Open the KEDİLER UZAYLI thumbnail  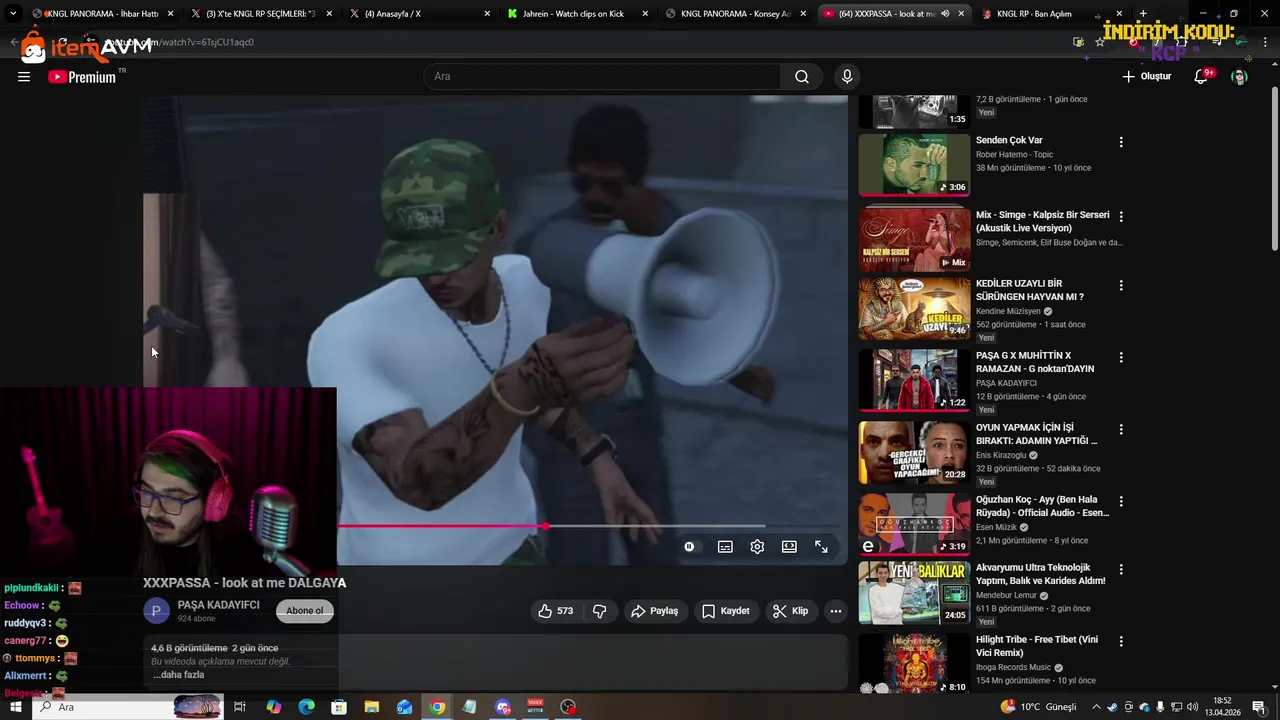pyautogui.click(x=914, y=309)
